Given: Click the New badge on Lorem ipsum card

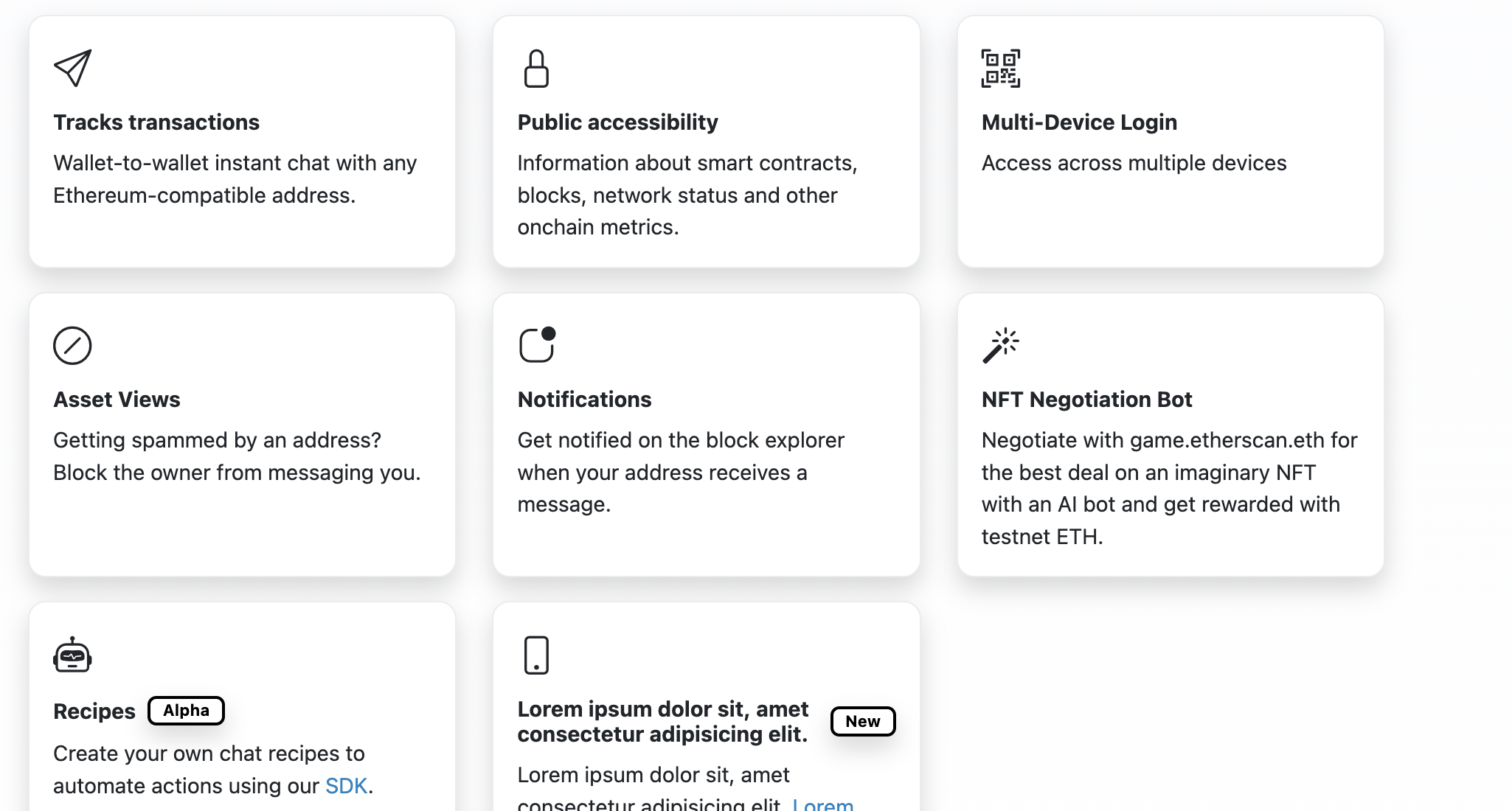Looking at the screenshot, I should (863, 722).
